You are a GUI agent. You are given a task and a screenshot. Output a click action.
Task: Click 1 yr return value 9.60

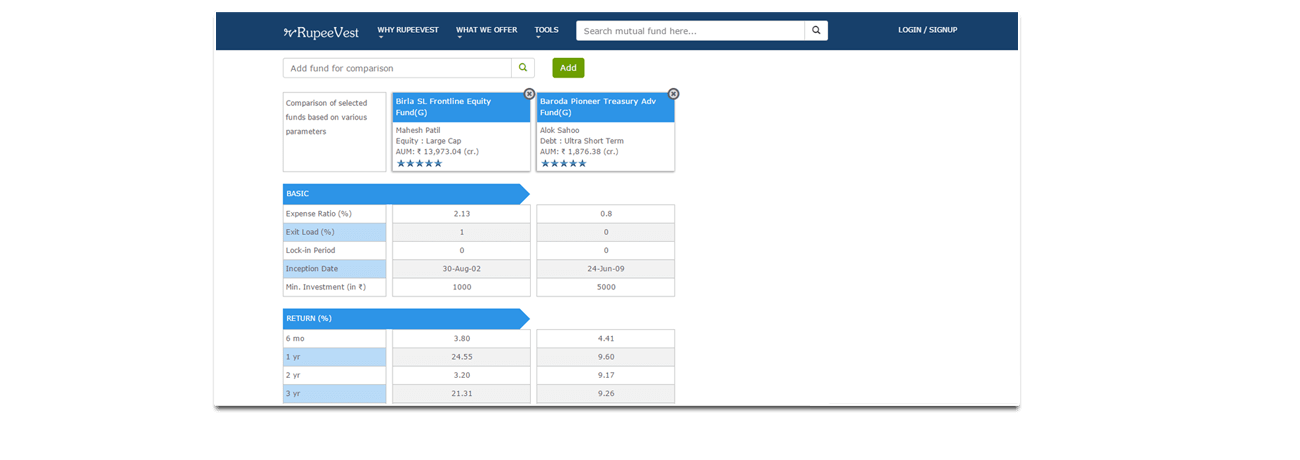(x=606, y=357)
